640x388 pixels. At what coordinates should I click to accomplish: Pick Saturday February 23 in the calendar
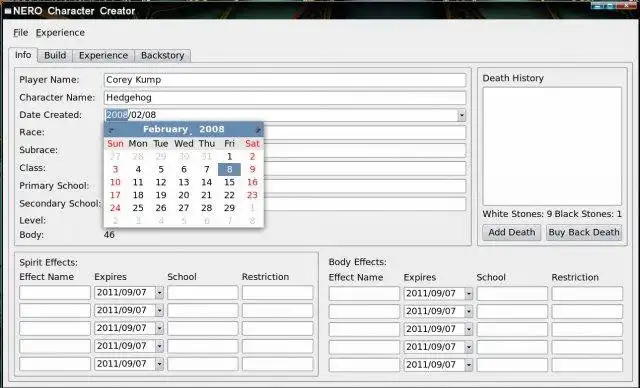point(252,195)
